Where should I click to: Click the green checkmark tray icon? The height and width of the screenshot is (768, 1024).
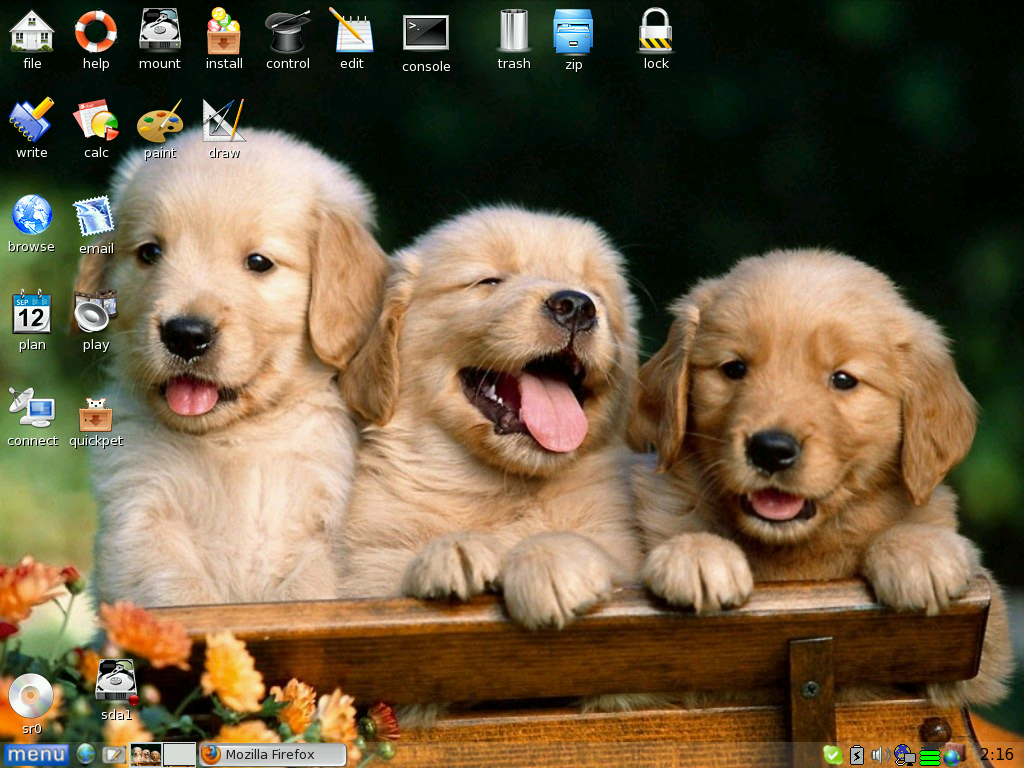point(832,755)
